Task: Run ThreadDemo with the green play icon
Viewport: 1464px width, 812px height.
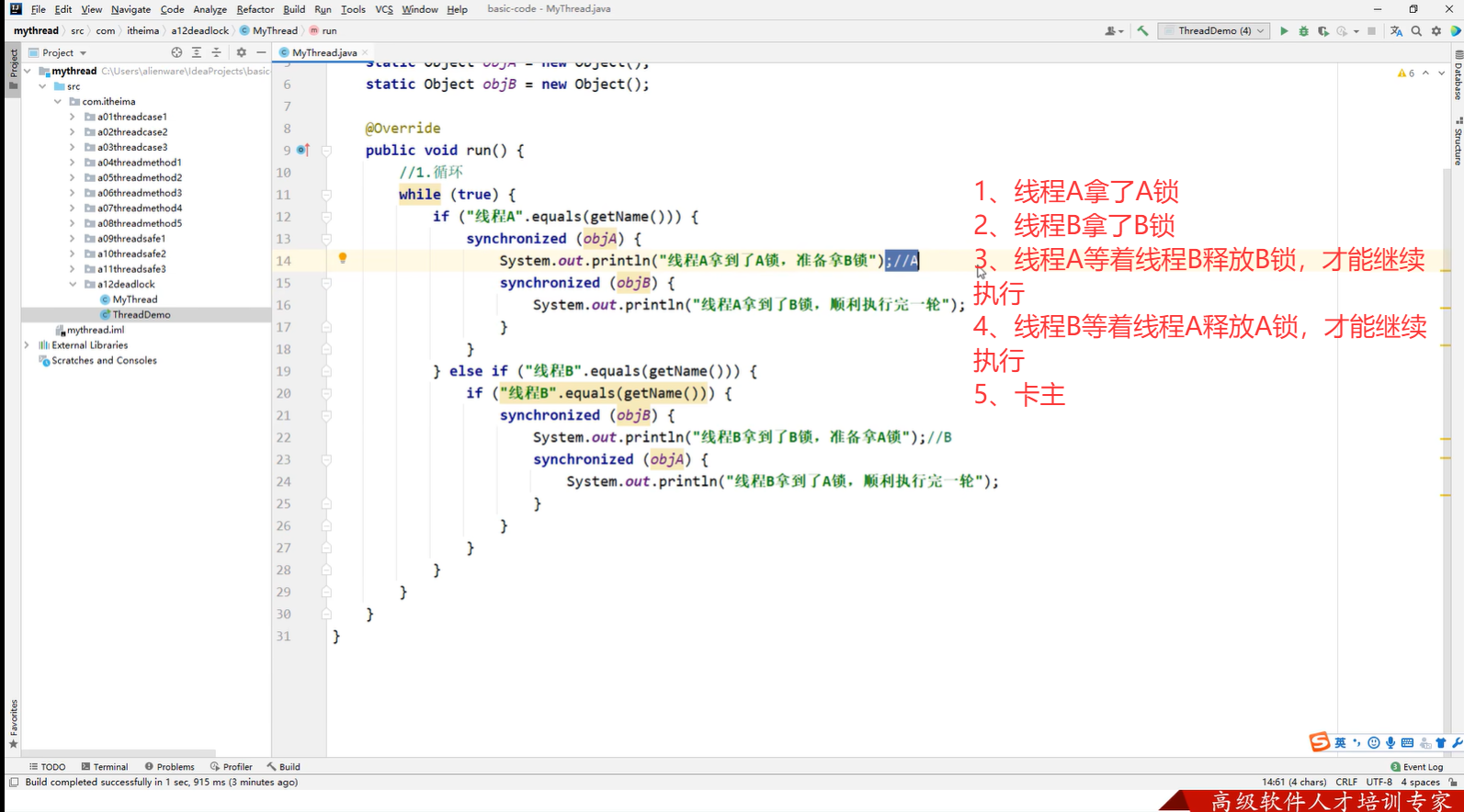Action: coord(1284,31)
